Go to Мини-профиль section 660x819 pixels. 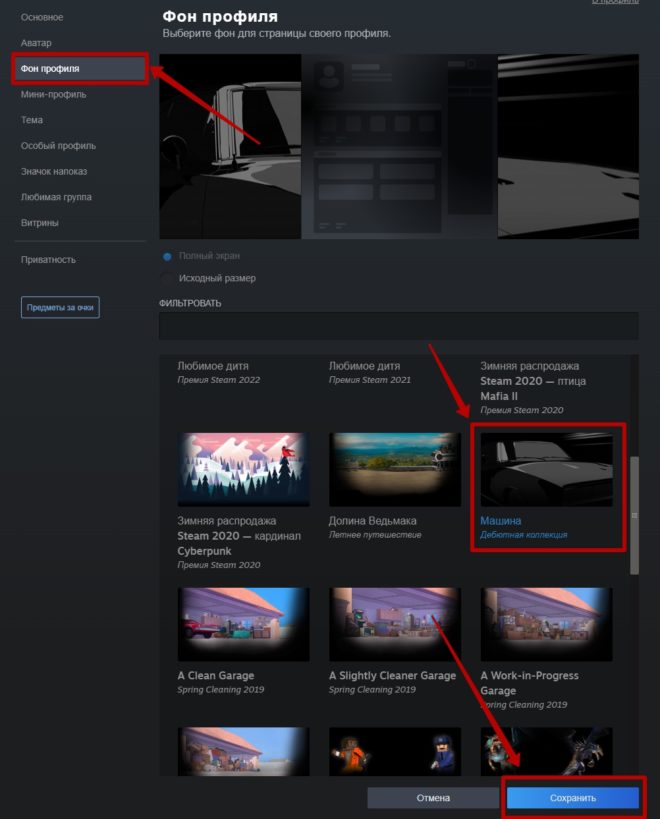53,95
